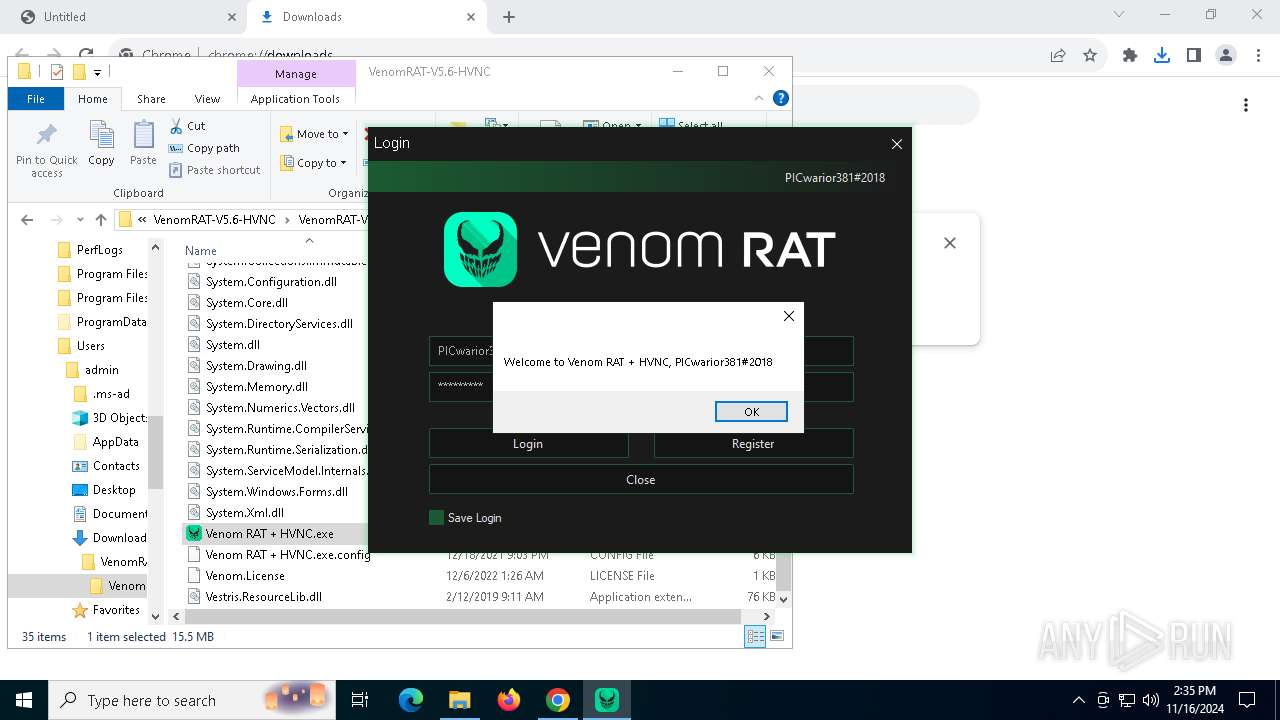This screenshot has height=720, width=1280.
Task: Open the File tab in Explorer
Action: (x=35, y=99)
